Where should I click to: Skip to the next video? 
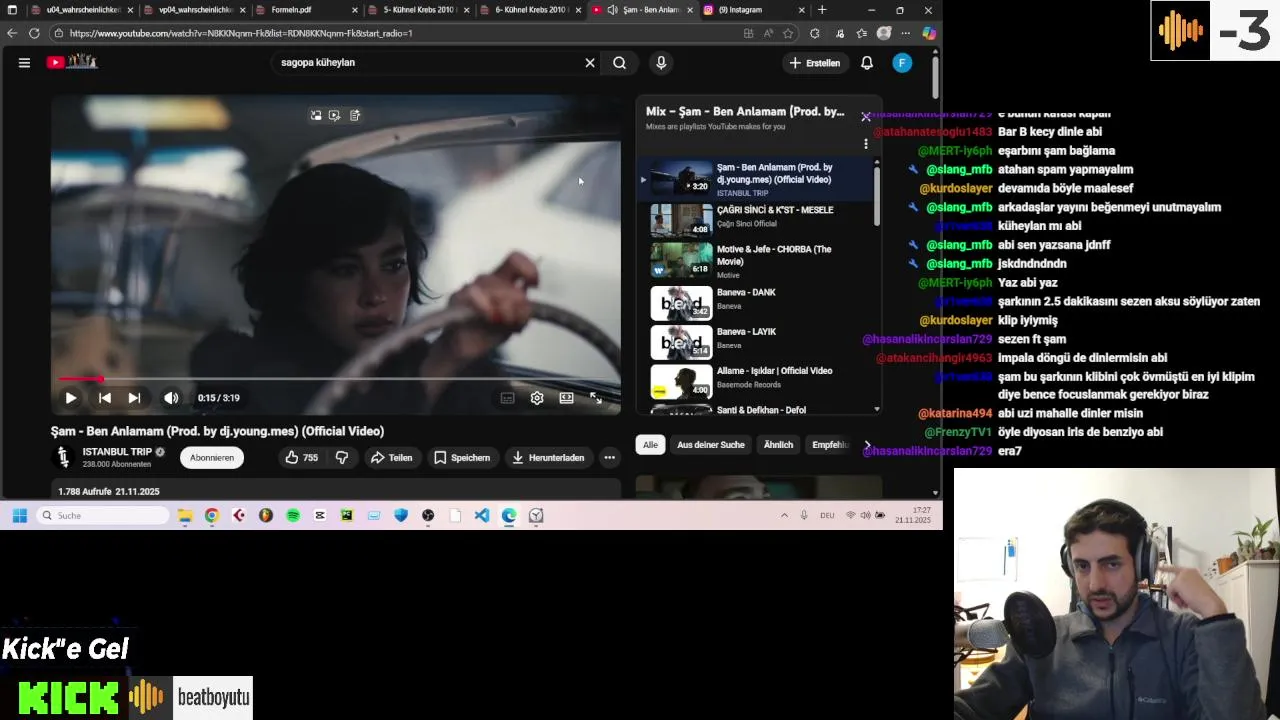pyautogui.click(x=134, y=398)
